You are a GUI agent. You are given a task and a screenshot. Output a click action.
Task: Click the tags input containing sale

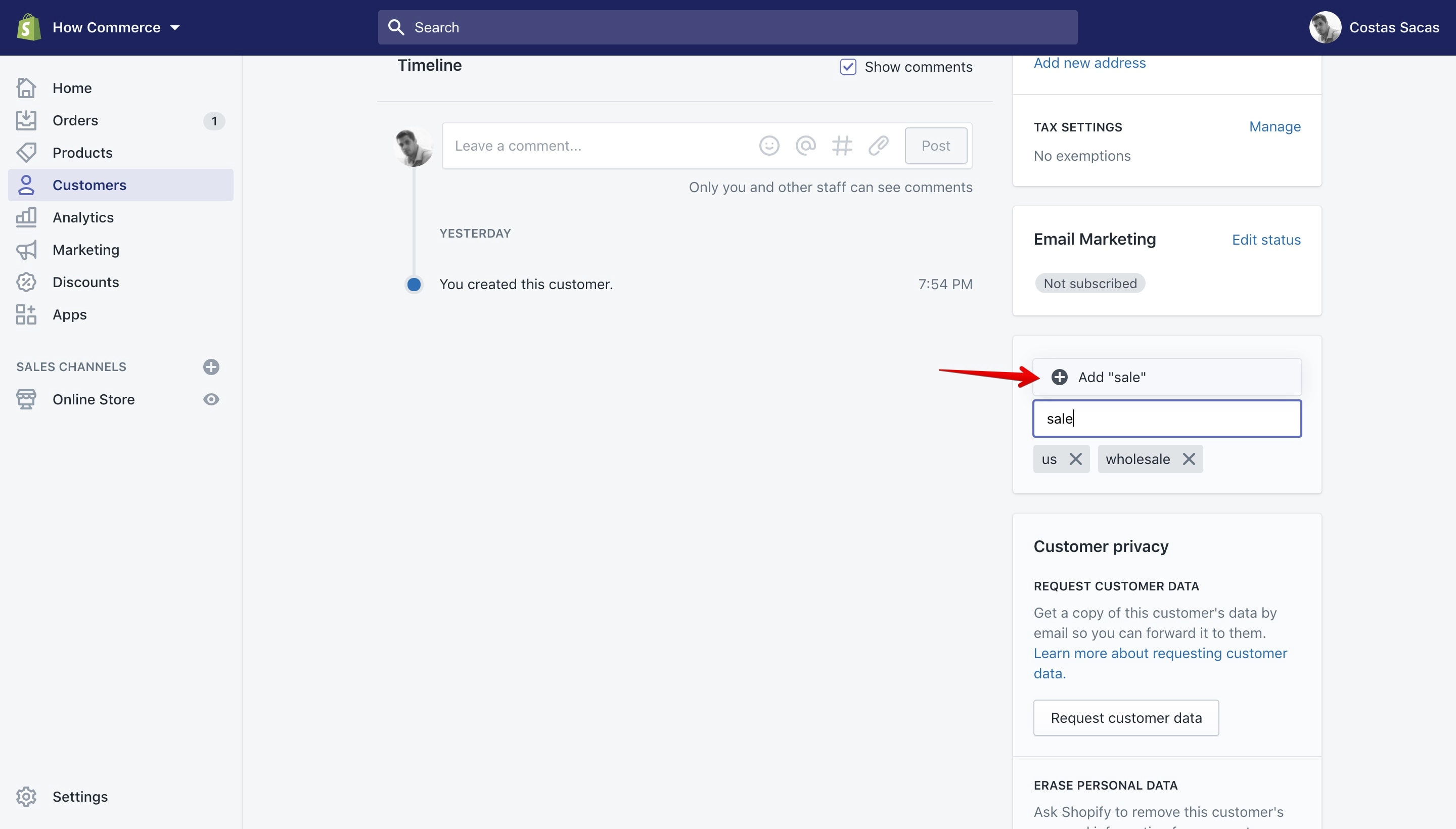tap(1167, 419)
